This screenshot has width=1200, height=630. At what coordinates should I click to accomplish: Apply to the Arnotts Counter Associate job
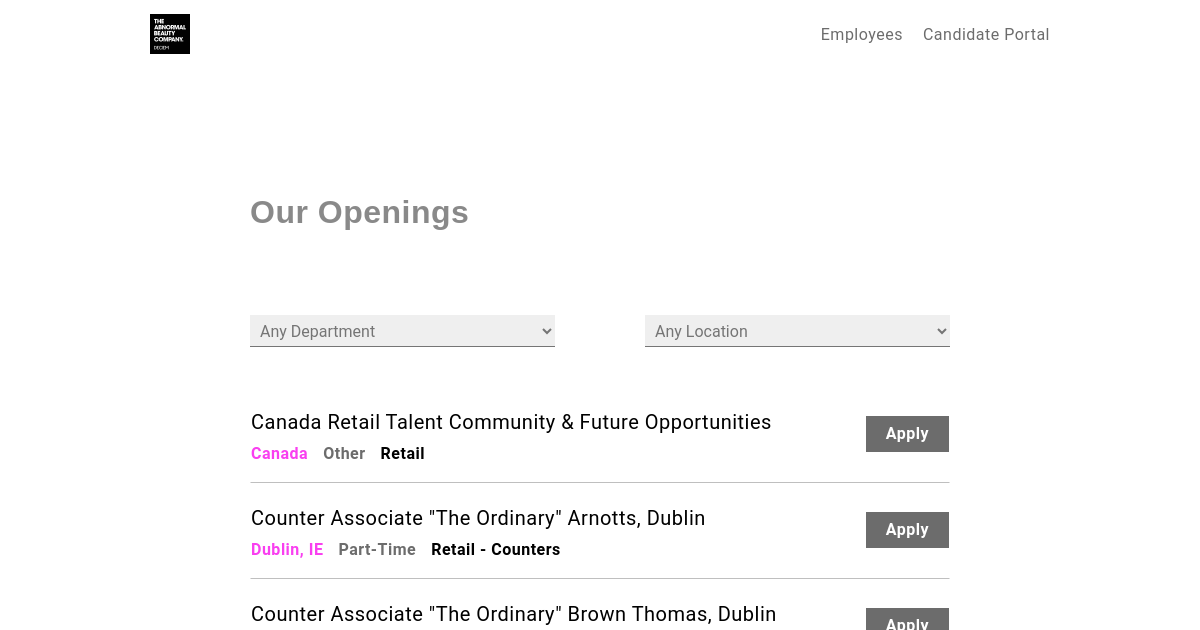907,530
